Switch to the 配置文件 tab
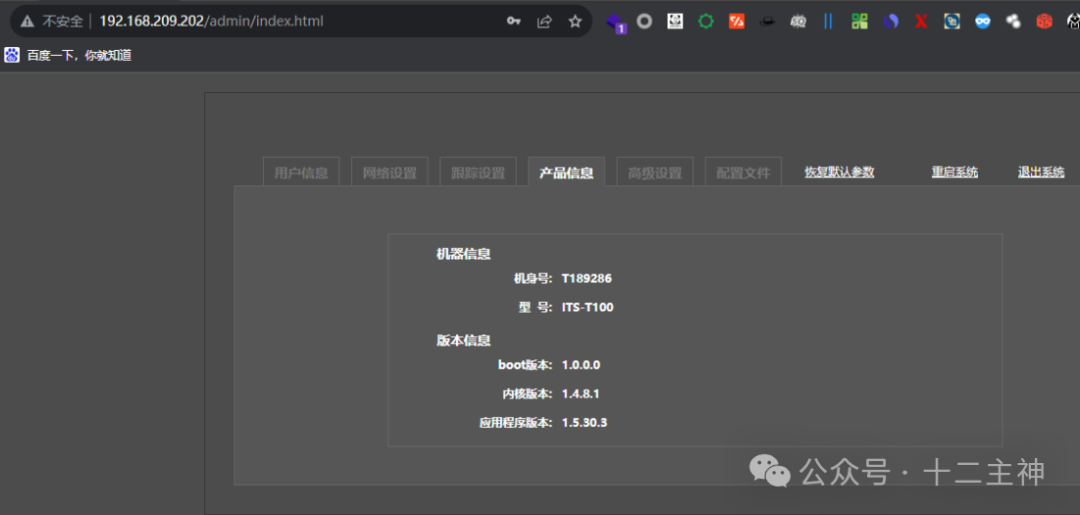Viewport: 1080px width, 515px height. (743, 171)
